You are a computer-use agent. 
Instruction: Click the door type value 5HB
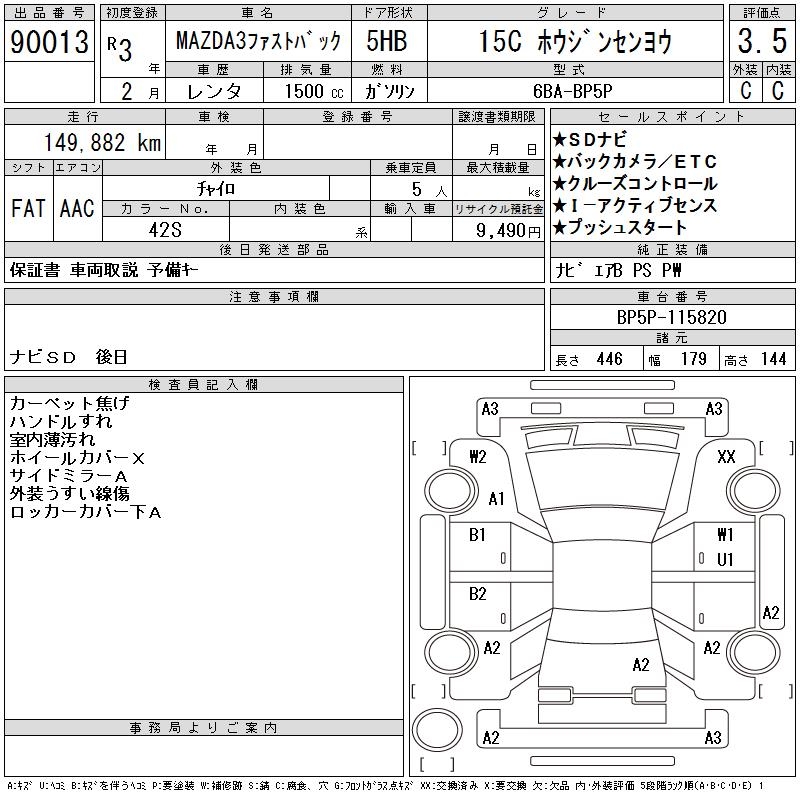coord(387,41)
